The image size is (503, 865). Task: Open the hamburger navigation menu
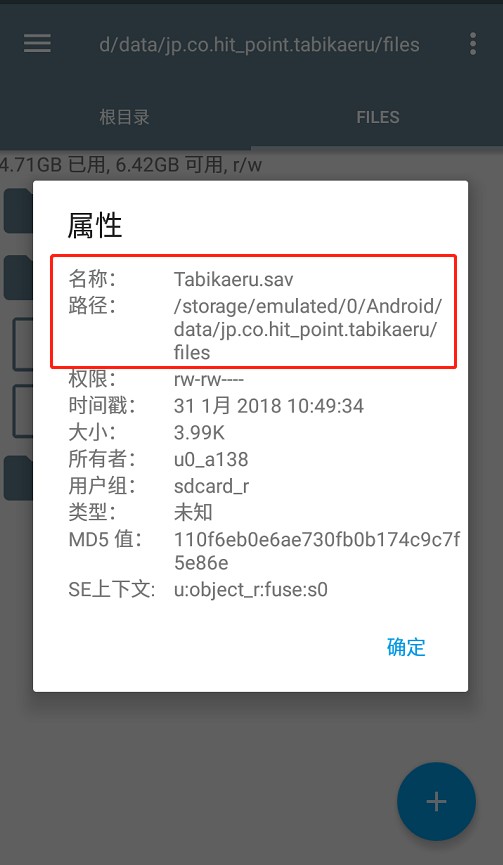37,44
